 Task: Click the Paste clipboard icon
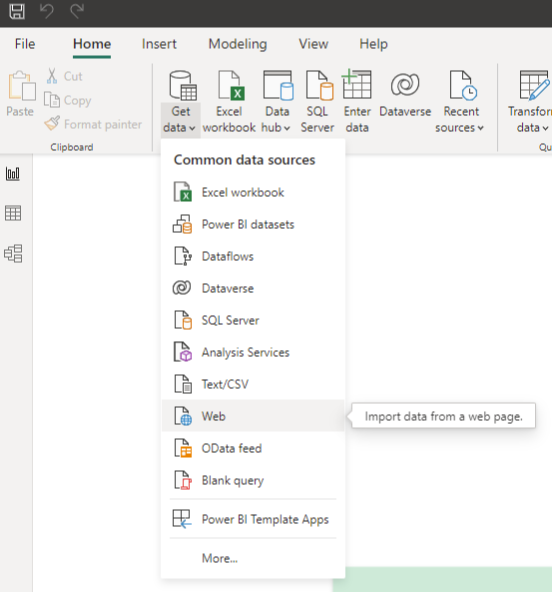tap(22, 86)
